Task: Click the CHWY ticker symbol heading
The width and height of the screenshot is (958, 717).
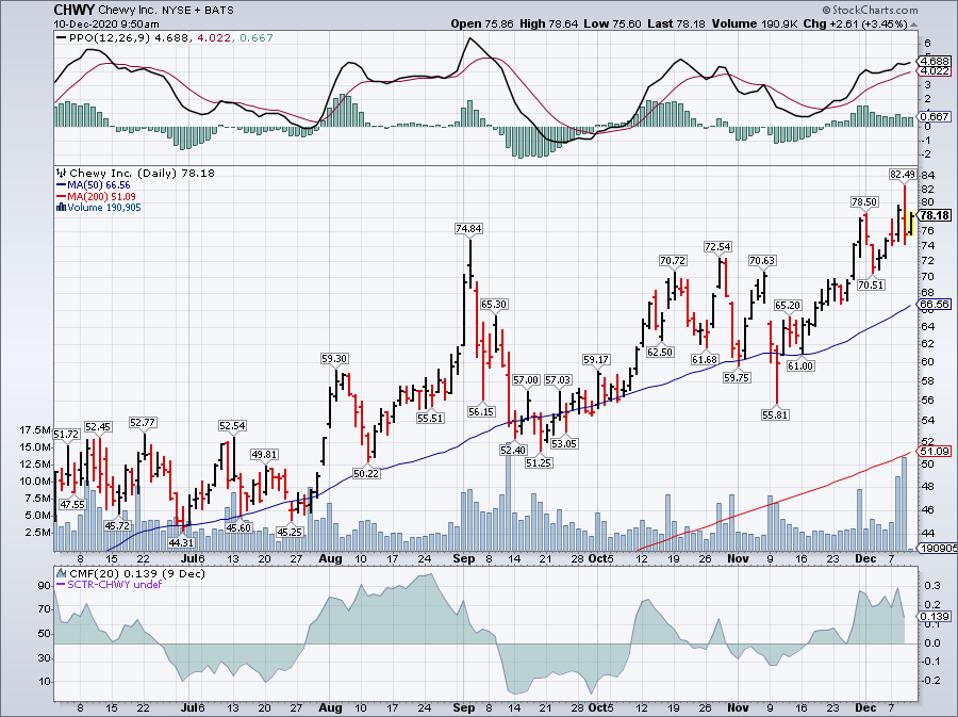Action: click(x=74, y=10)
